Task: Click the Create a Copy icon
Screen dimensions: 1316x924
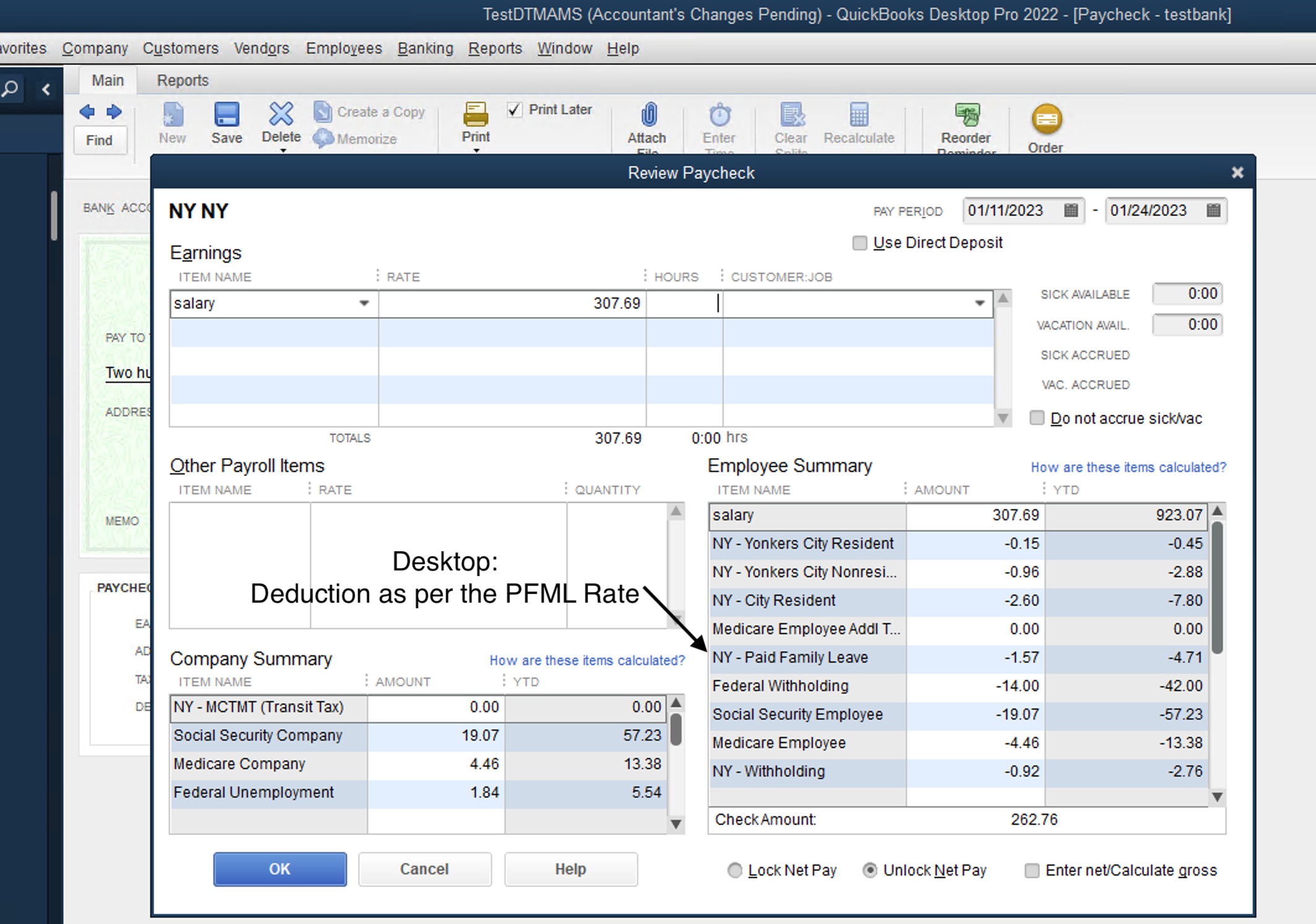Action: 323,112
